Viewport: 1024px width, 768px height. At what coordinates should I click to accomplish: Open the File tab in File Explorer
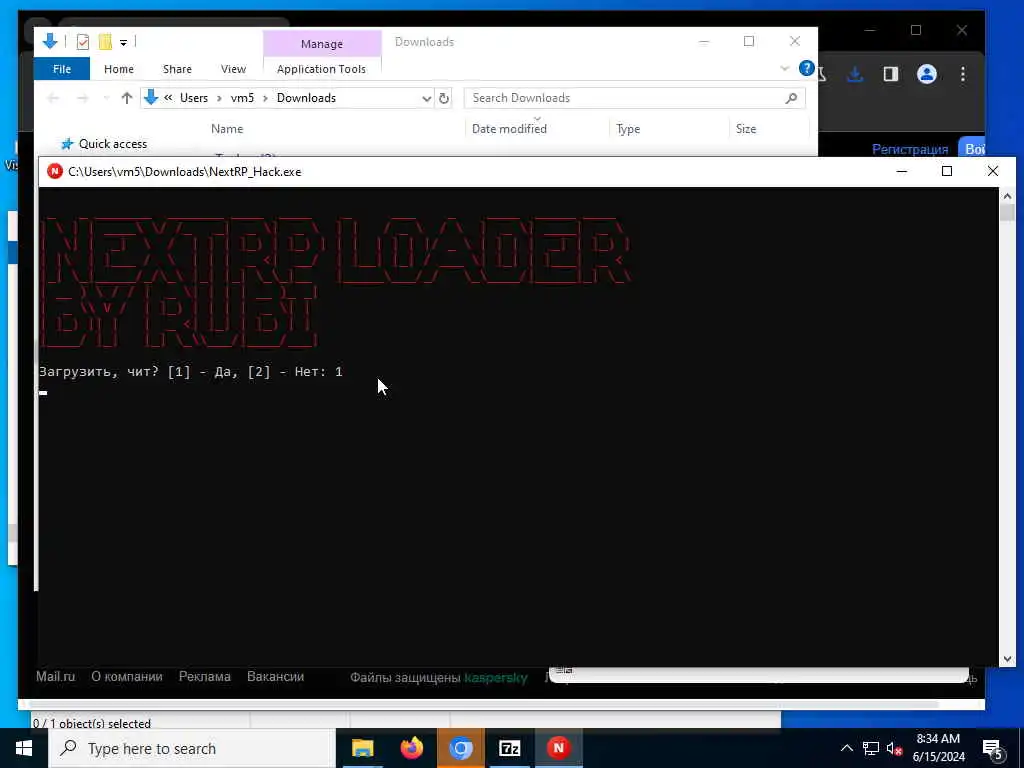click(x=62, y=69)
